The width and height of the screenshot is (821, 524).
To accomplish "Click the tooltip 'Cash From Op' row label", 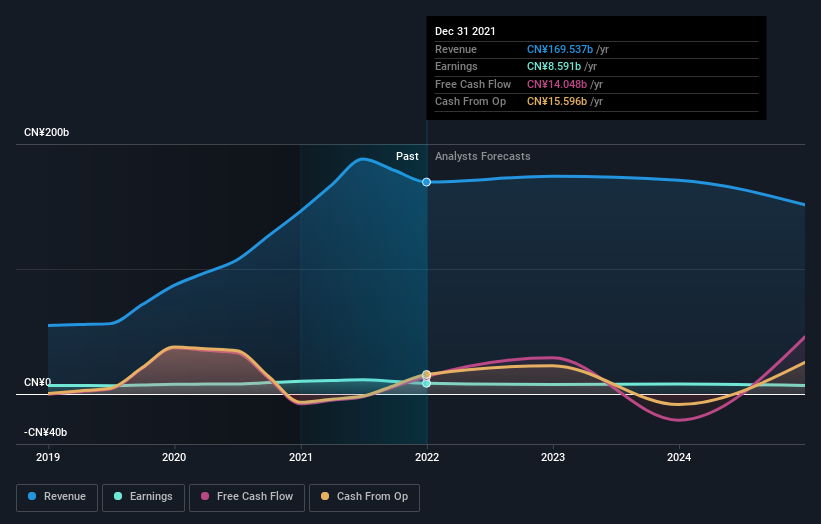I will pos(470,102).
